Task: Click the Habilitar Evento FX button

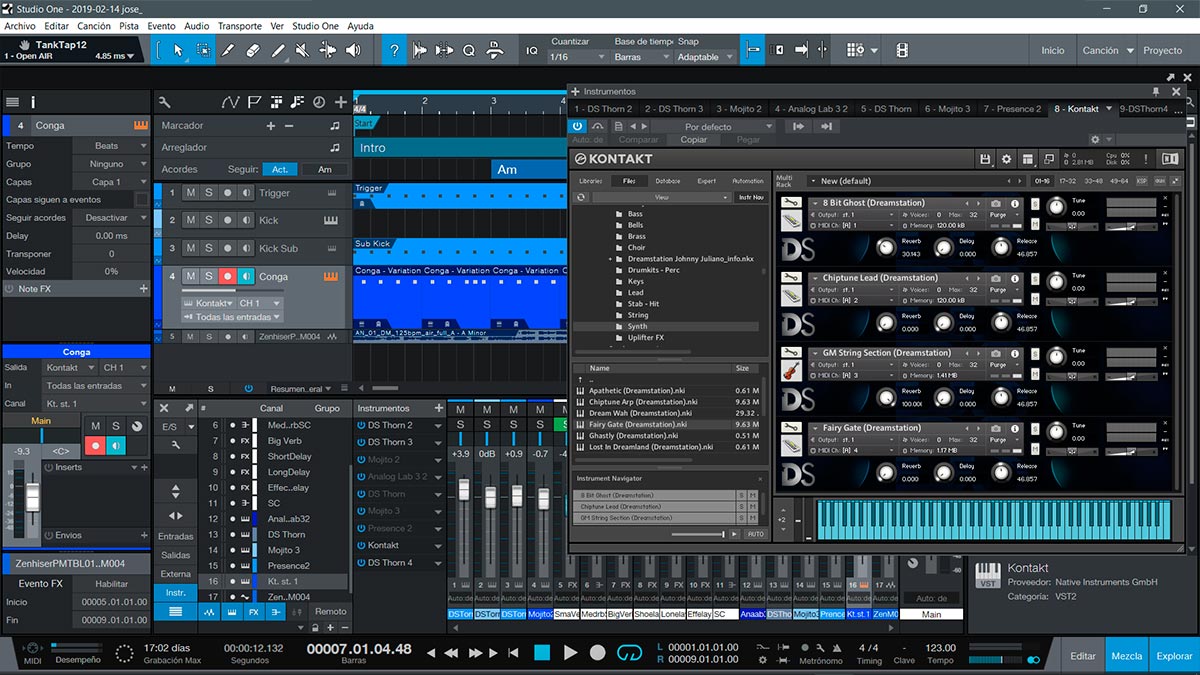Action: (111, 584)
